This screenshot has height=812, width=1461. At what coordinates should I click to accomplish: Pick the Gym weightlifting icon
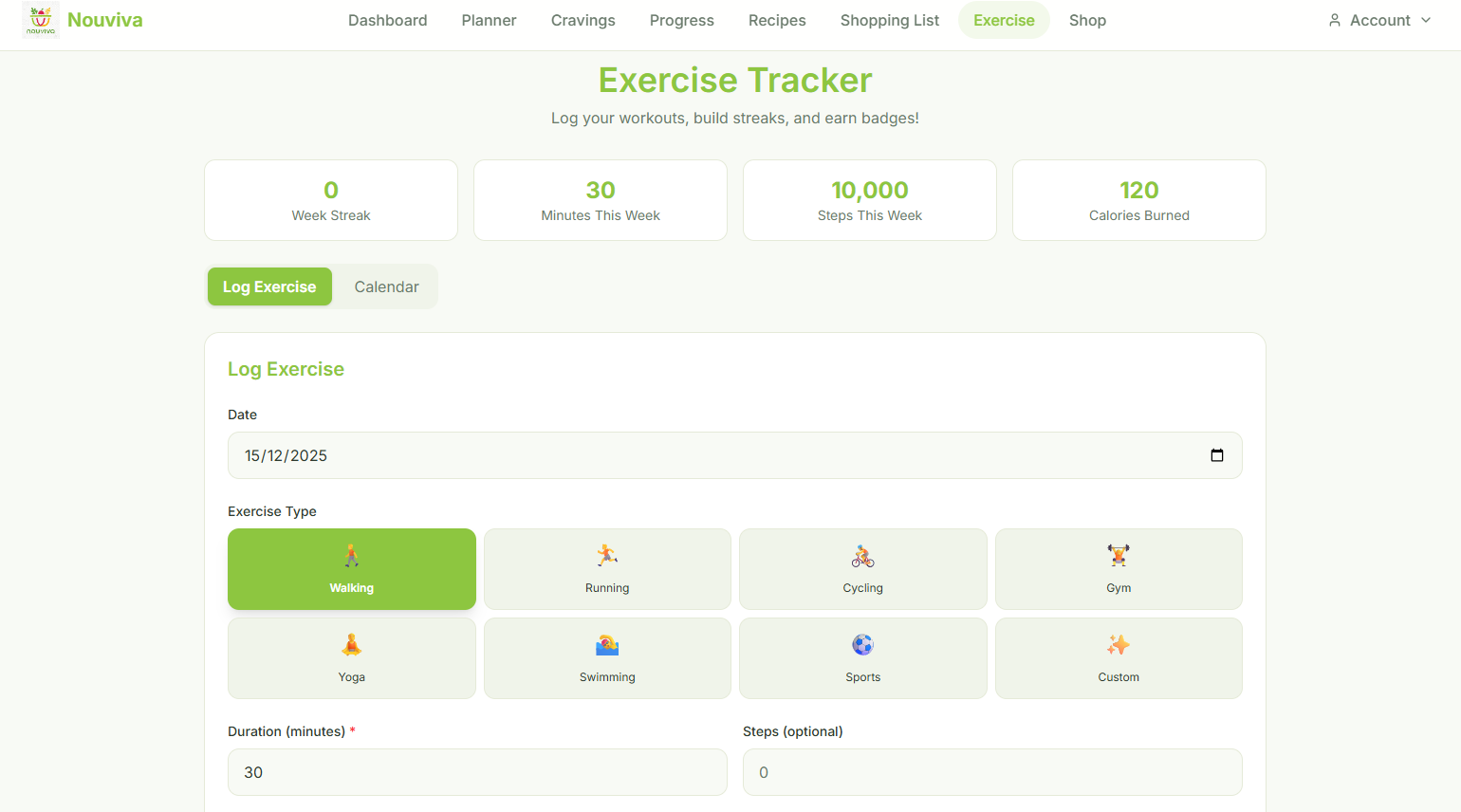[x=1119, y=555]
